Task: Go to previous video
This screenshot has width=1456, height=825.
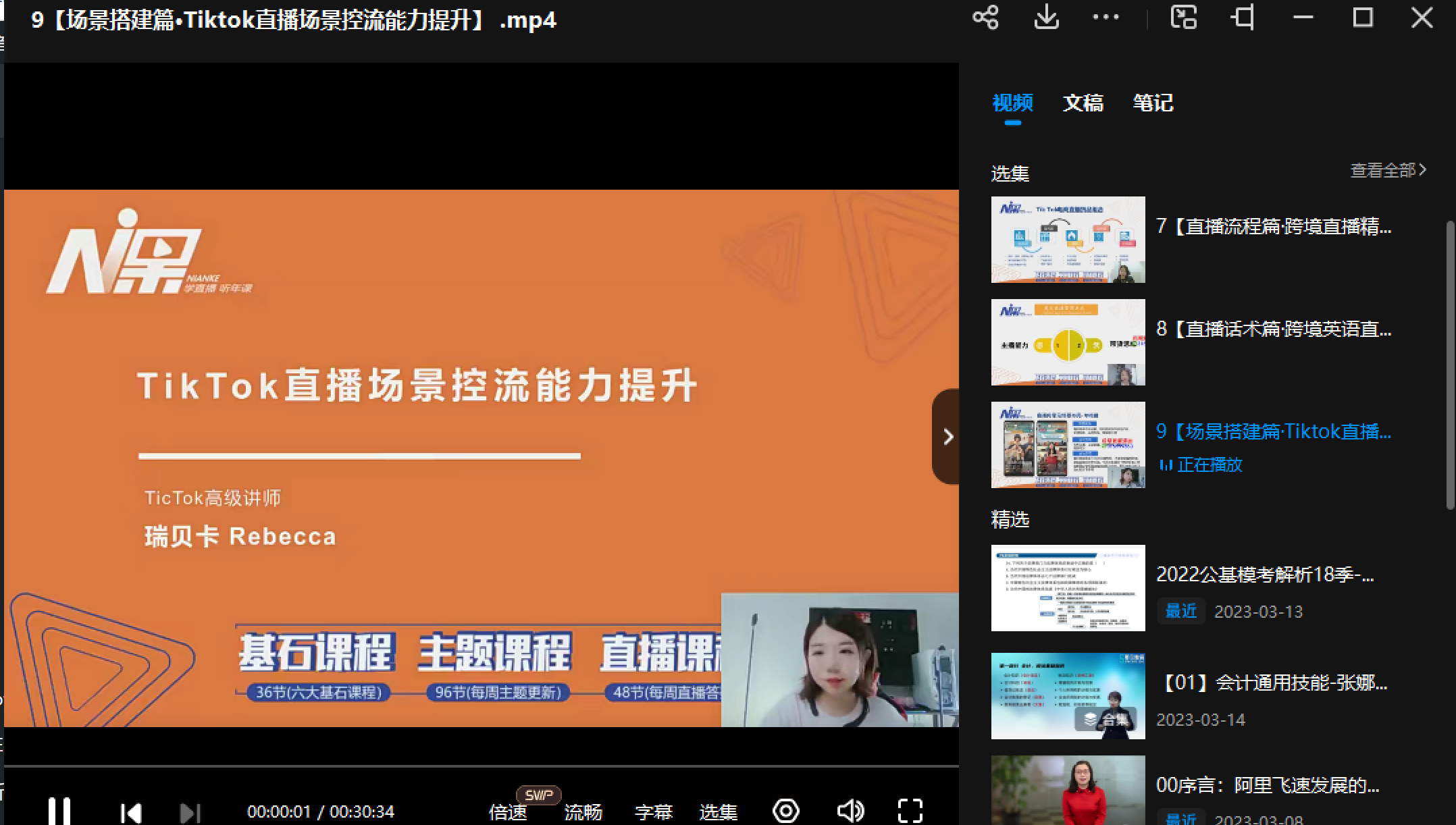Action: click(130, 812)
